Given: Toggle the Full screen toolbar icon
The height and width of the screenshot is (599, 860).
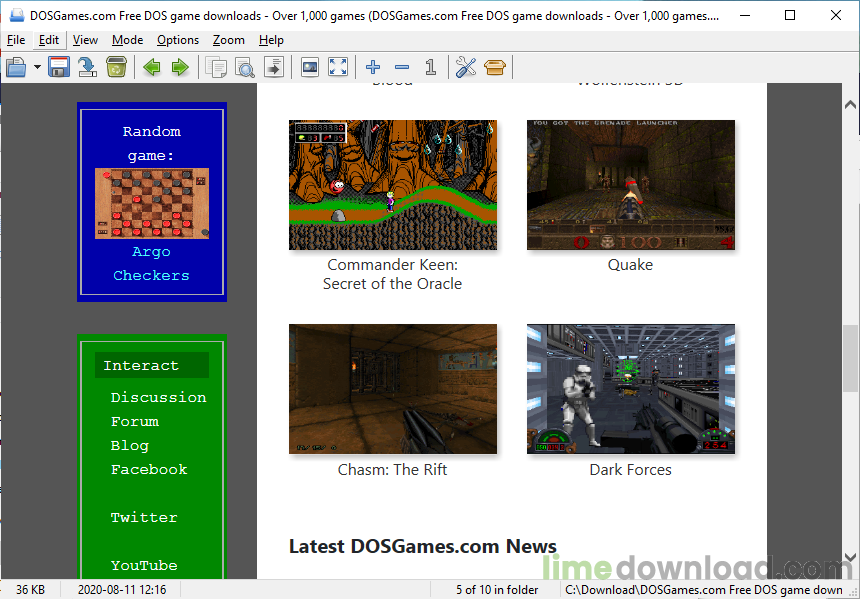Looking at the screenshot, I should [338, 67].
